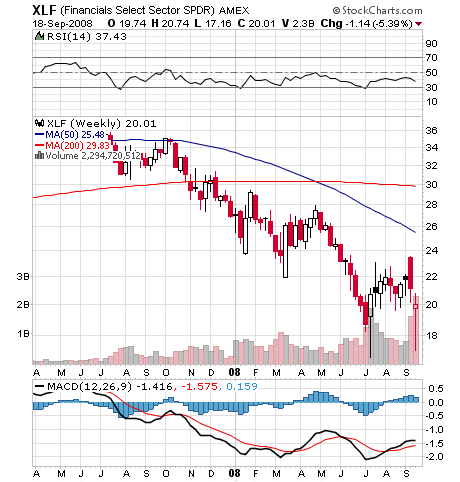This screenshot has width=460, height=482.
Task: Click the MACD(12,26,9) label
Action: point(90,387)
